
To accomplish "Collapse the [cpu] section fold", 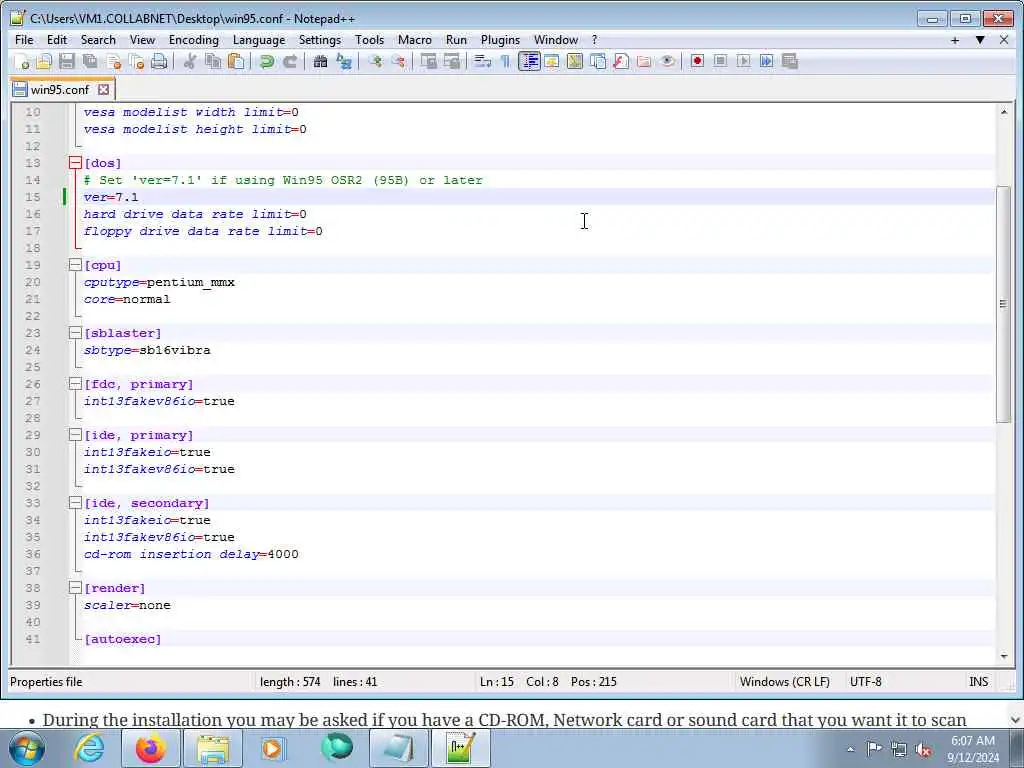I will pos(75,265).
